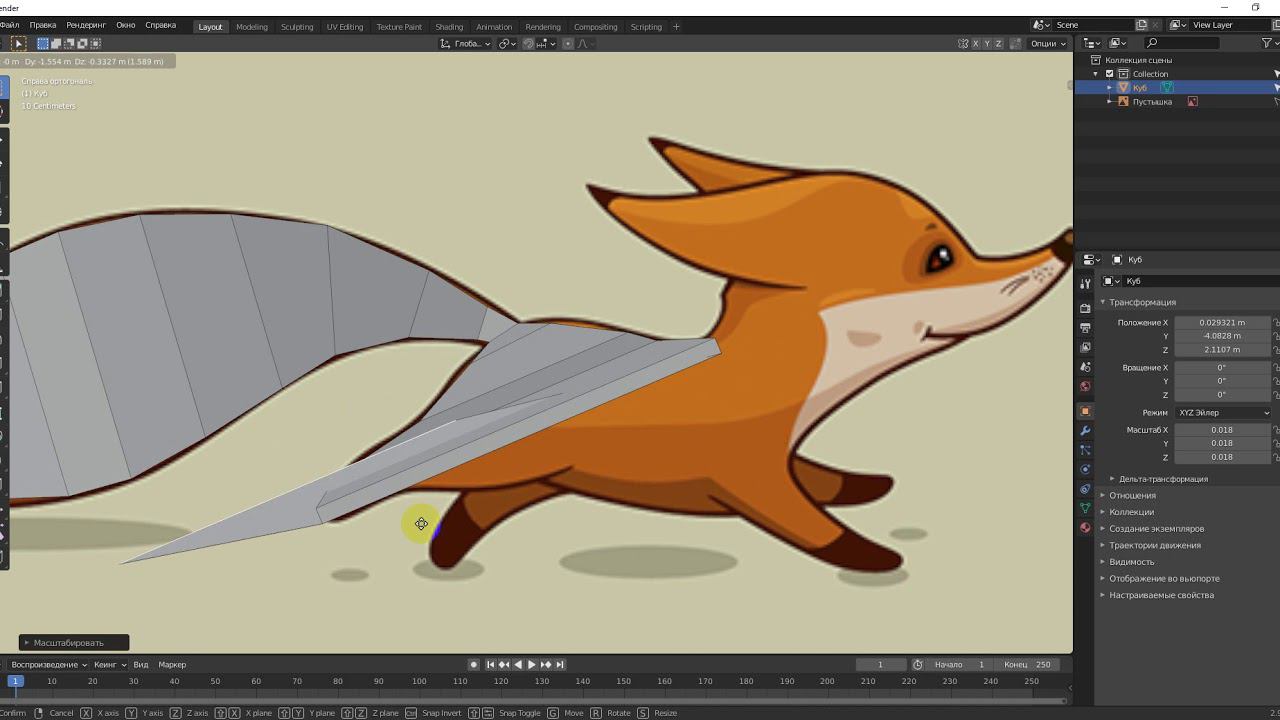
Task: Open the rotation mode XYZ Эйлер dropdown
Action: [1223, 413]
